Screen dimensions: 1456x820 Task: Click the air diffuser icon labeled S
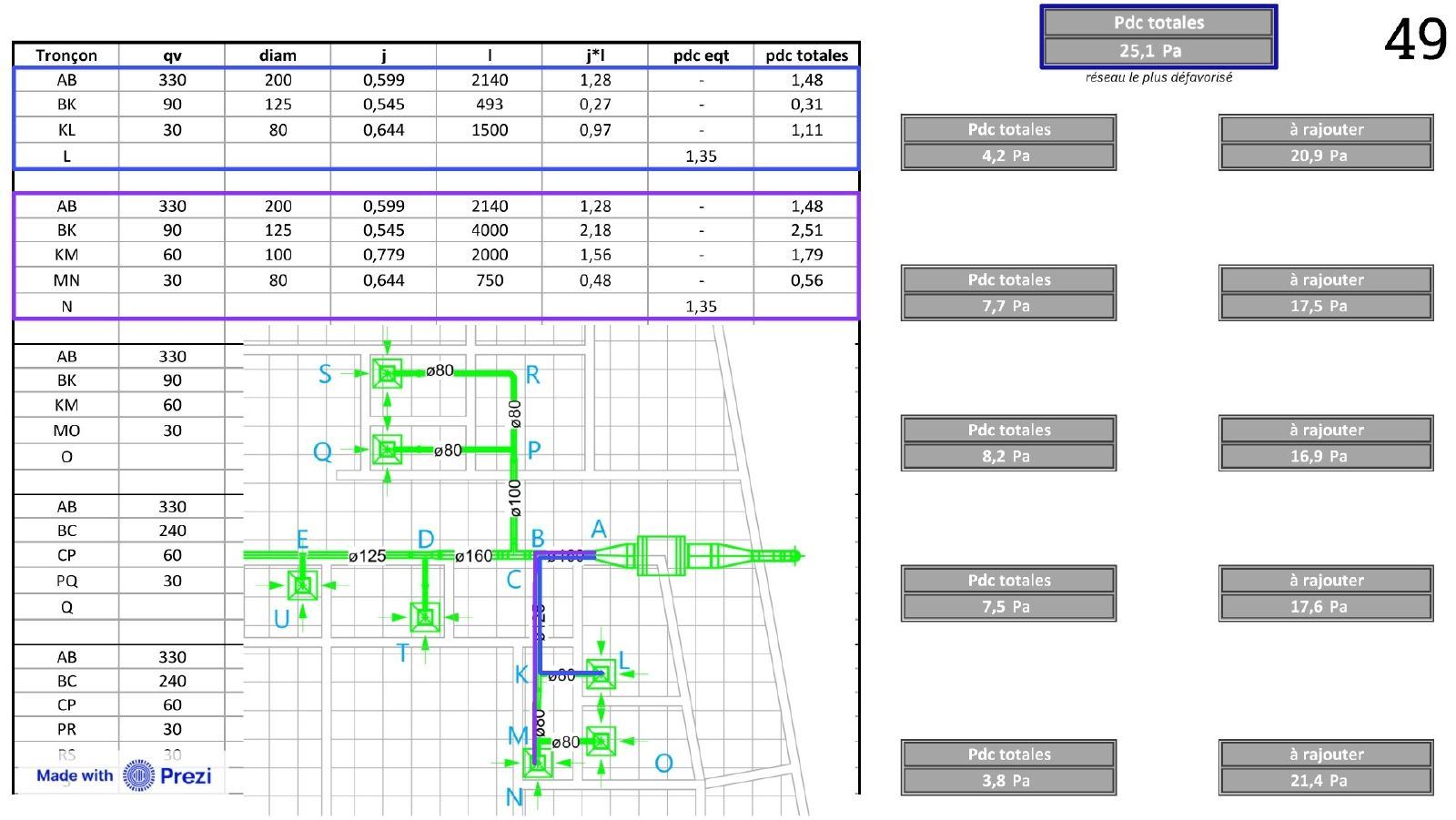point(388,373)
